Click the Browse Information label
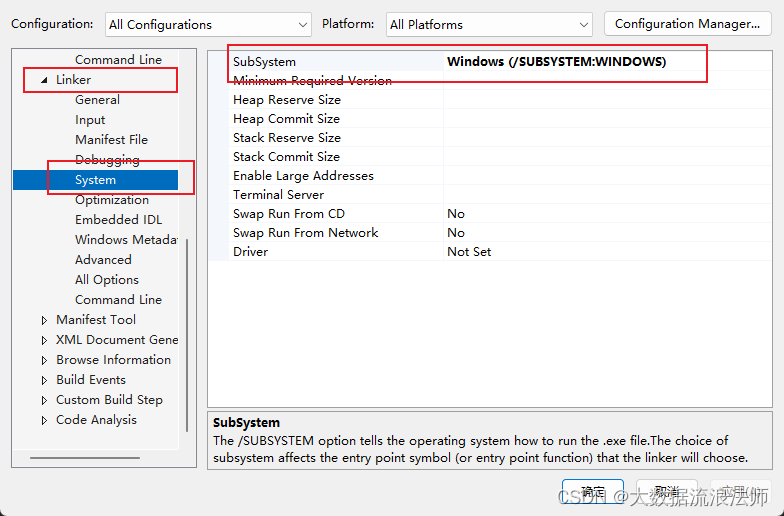 point(114,360)
